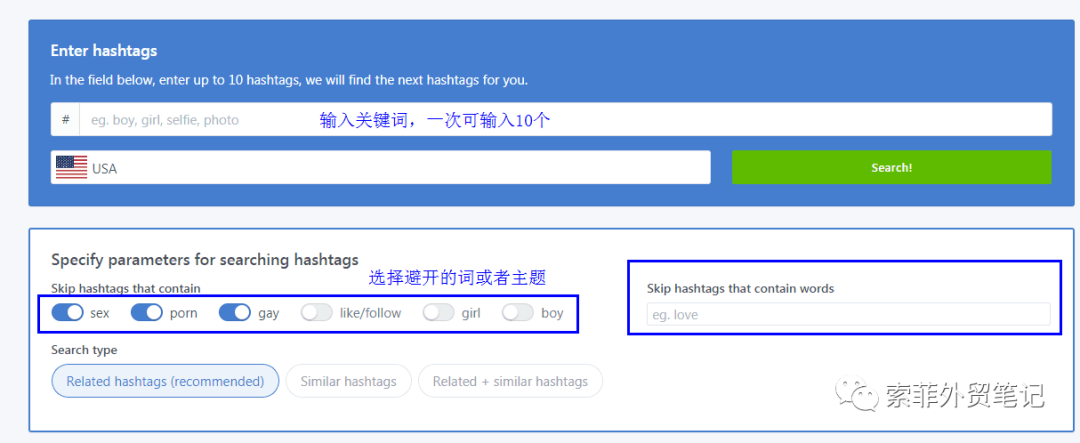Turn on the girl skip toggle

[439, 313]
